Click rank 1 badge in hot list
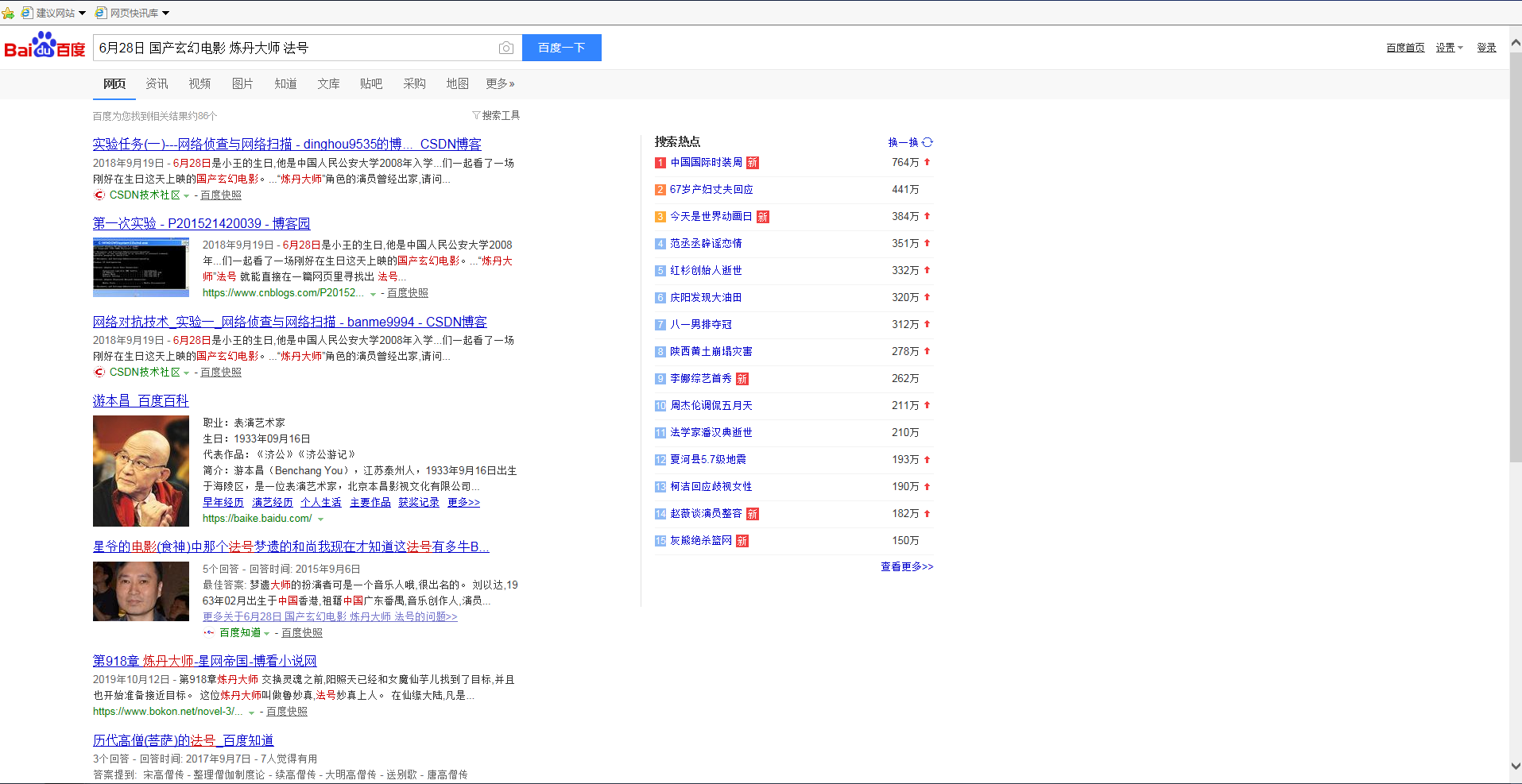Viewport: 1522px width, 784px height. 660,163
